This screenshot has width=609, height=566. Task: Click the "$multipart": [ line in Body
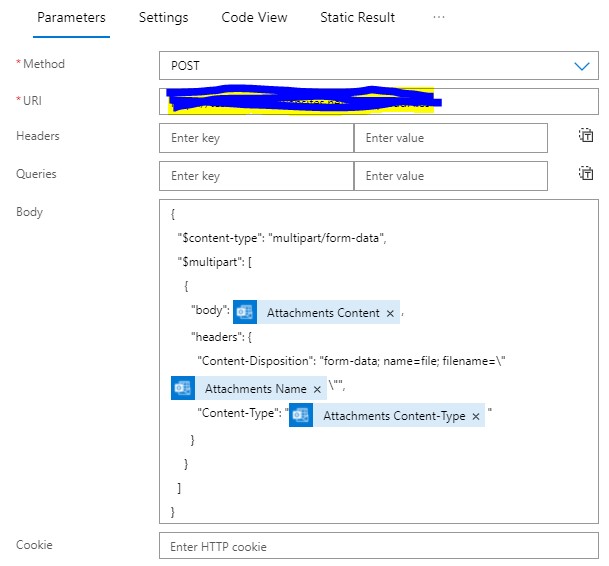214,262
